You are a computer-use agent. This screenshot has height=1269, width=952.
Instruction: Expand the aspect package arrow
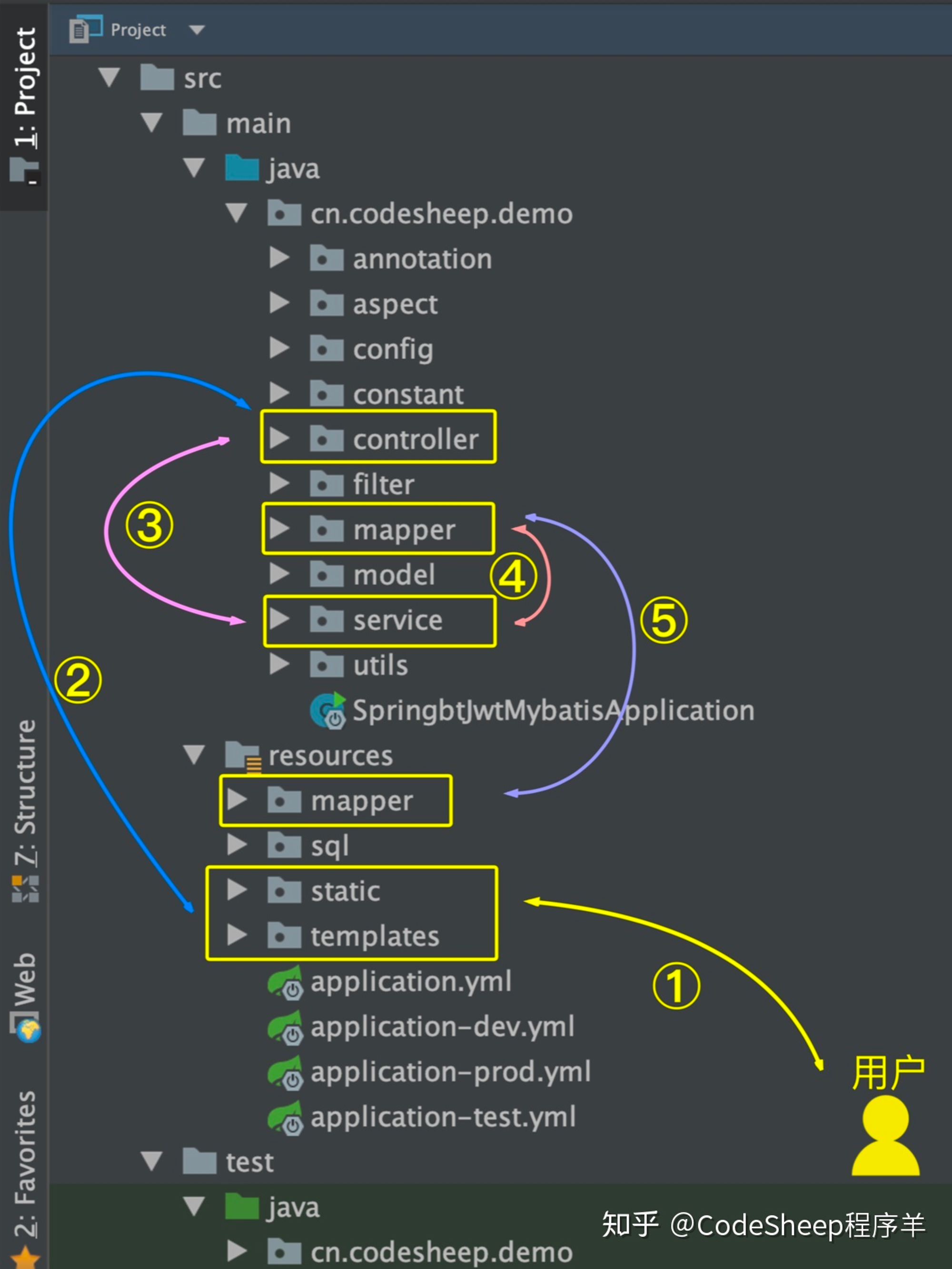pos(279,303)
